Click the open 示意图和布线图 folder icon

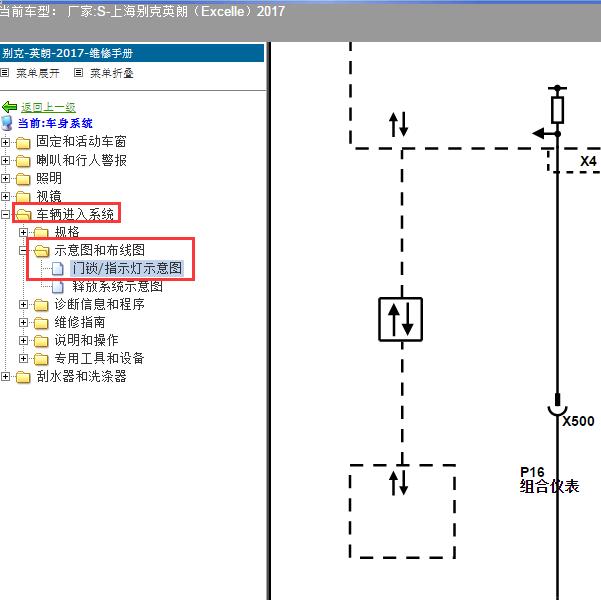[41, 251]
